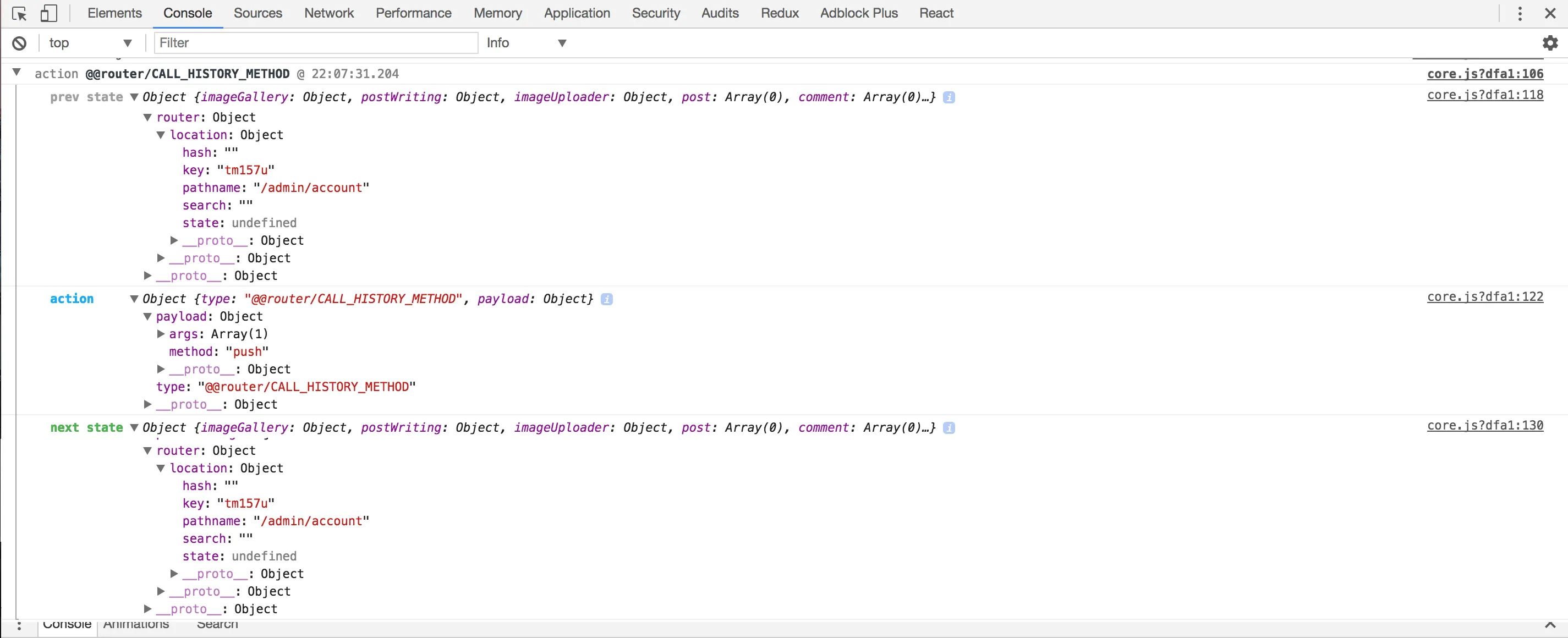
Task: Click the info badge beside prev state object
Action: coord(949,97)
